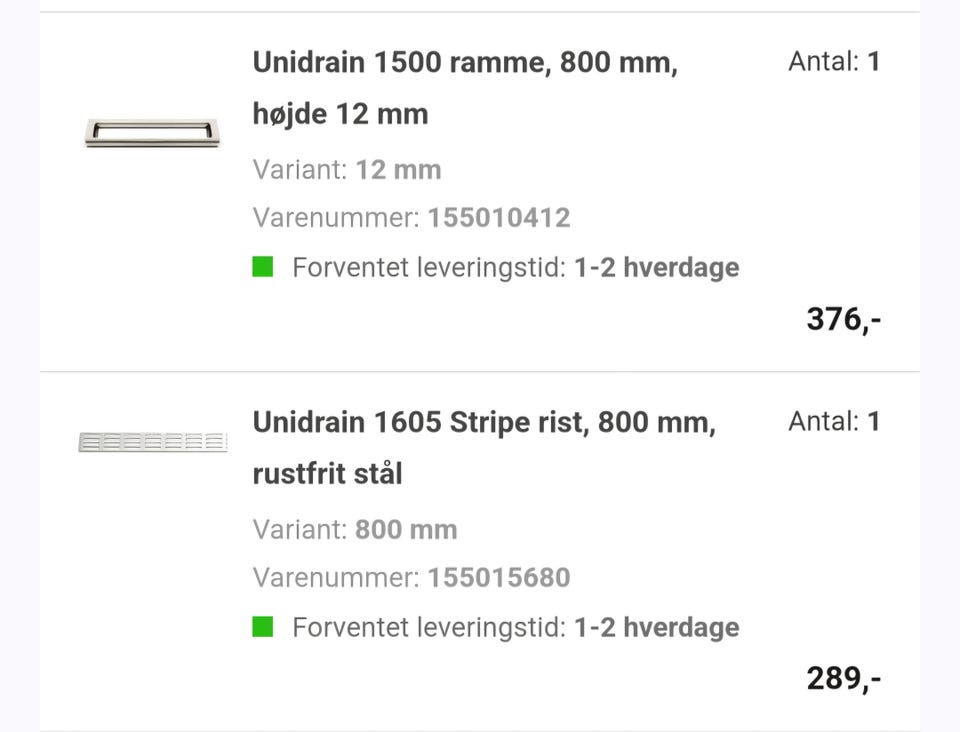Viewport: 960px width, 732px height.
Task: Click item number 155010412
Action: click(x=498, y=218)
